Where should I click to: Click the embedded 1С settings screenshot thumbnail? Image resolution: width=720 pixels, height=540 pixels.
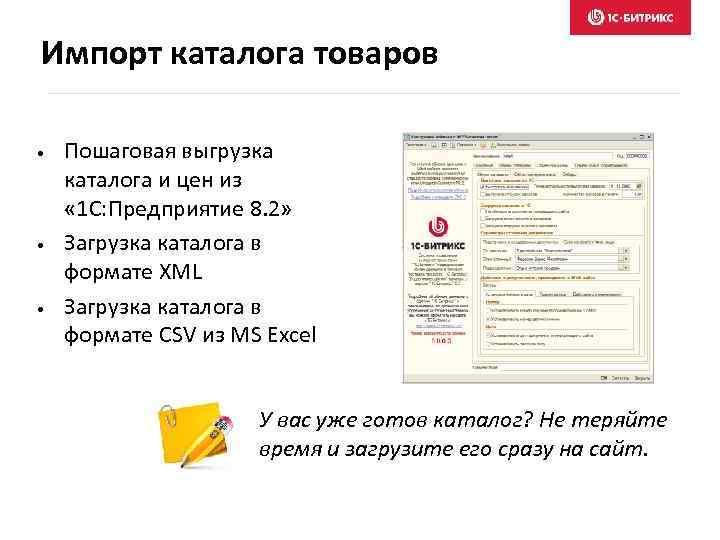coord(528,258)
